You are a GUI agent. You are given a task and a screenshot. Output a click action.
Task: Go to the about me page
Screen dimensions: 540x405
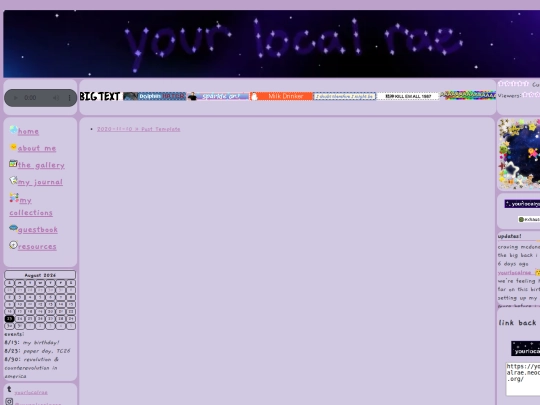pyautogui.click(x=37, y=148)
